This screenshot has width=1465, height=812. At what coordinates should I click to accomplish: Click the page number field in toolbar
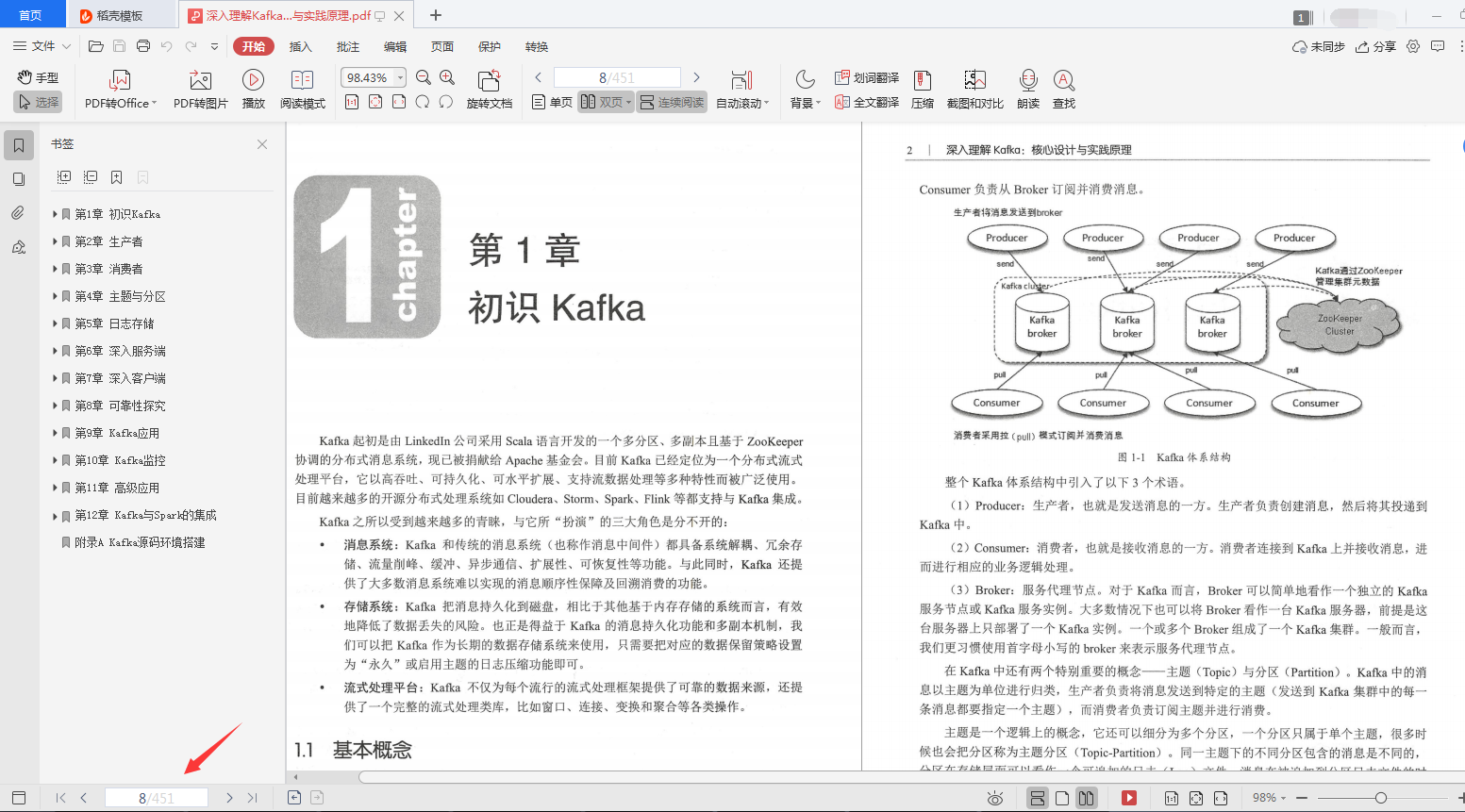click(x=617, y=77)
